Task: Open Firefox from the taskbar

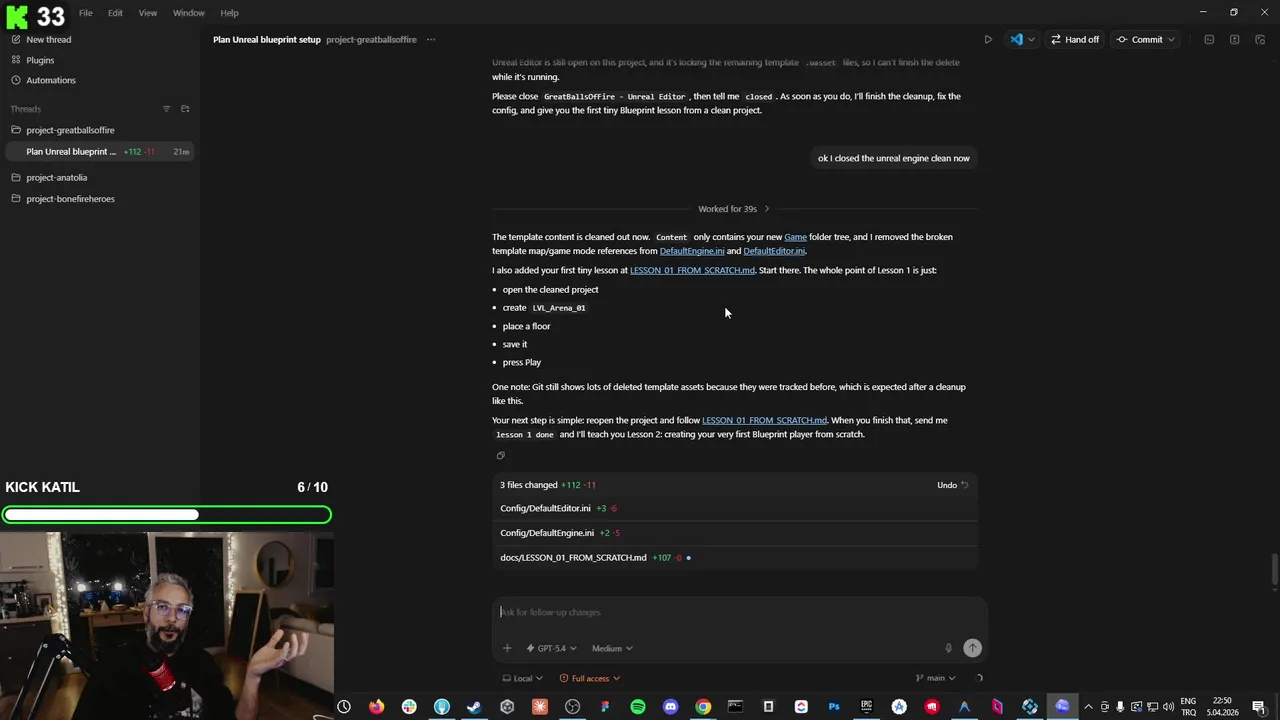Action: pos(376,707)
